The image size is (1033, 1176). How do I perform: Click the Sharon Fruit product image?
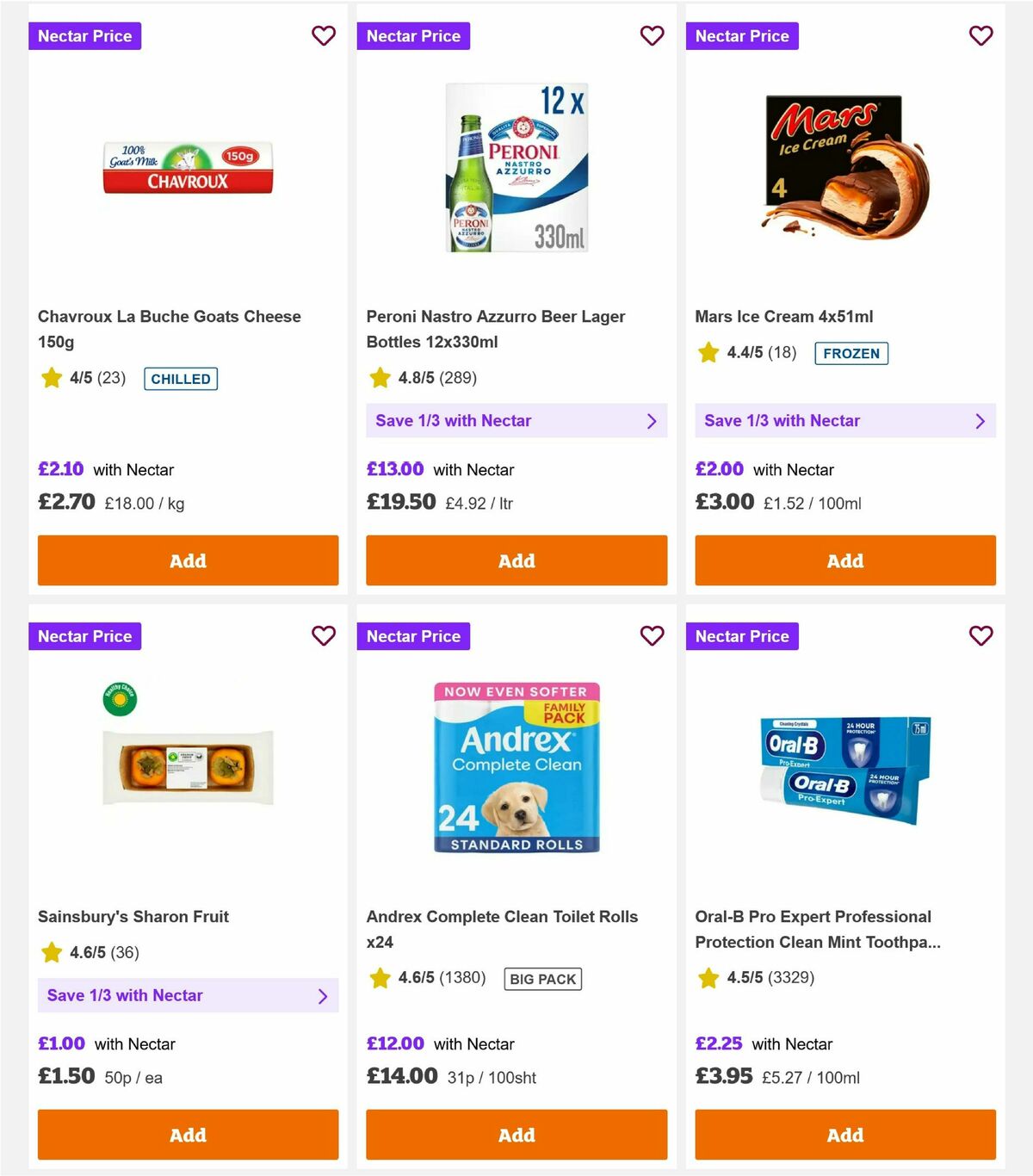pyautogui.click(x=188, y=764)
